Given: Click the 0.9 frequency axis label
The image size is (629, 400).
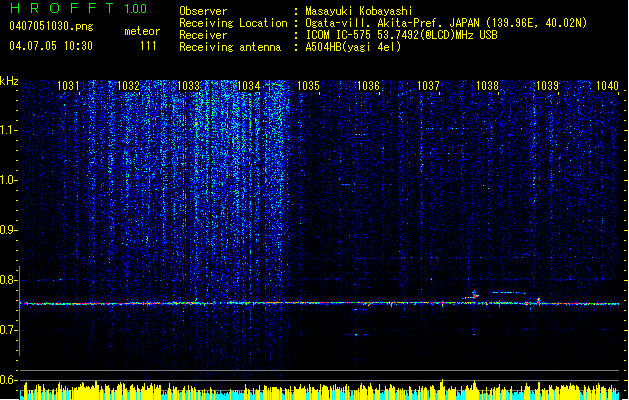Looking at the screenshot, I should coord(8,230).
